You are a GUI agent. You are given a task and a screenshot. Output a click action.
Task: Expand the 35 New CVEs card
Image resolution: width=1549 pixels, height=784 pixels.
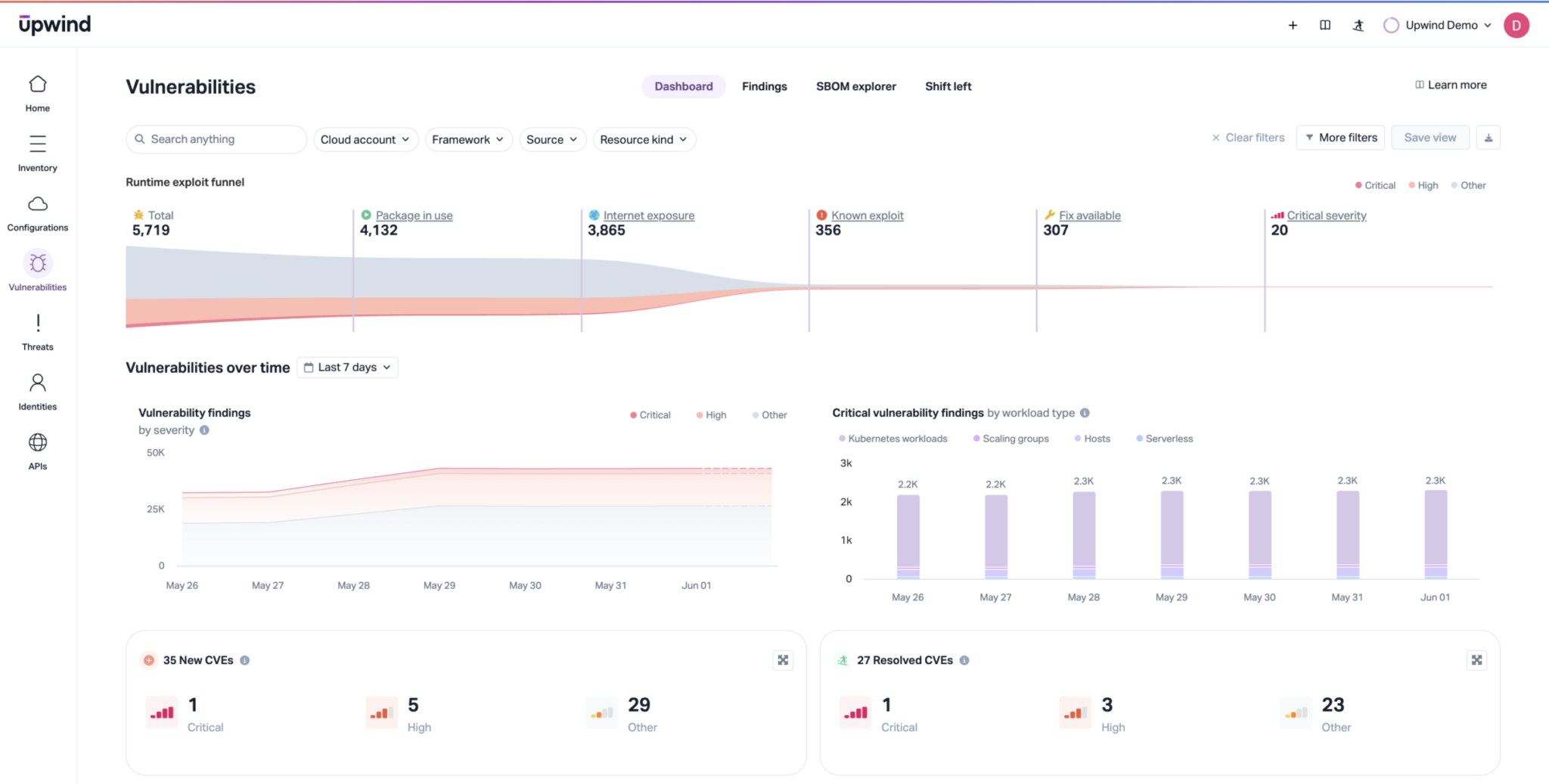coord(783,660)
